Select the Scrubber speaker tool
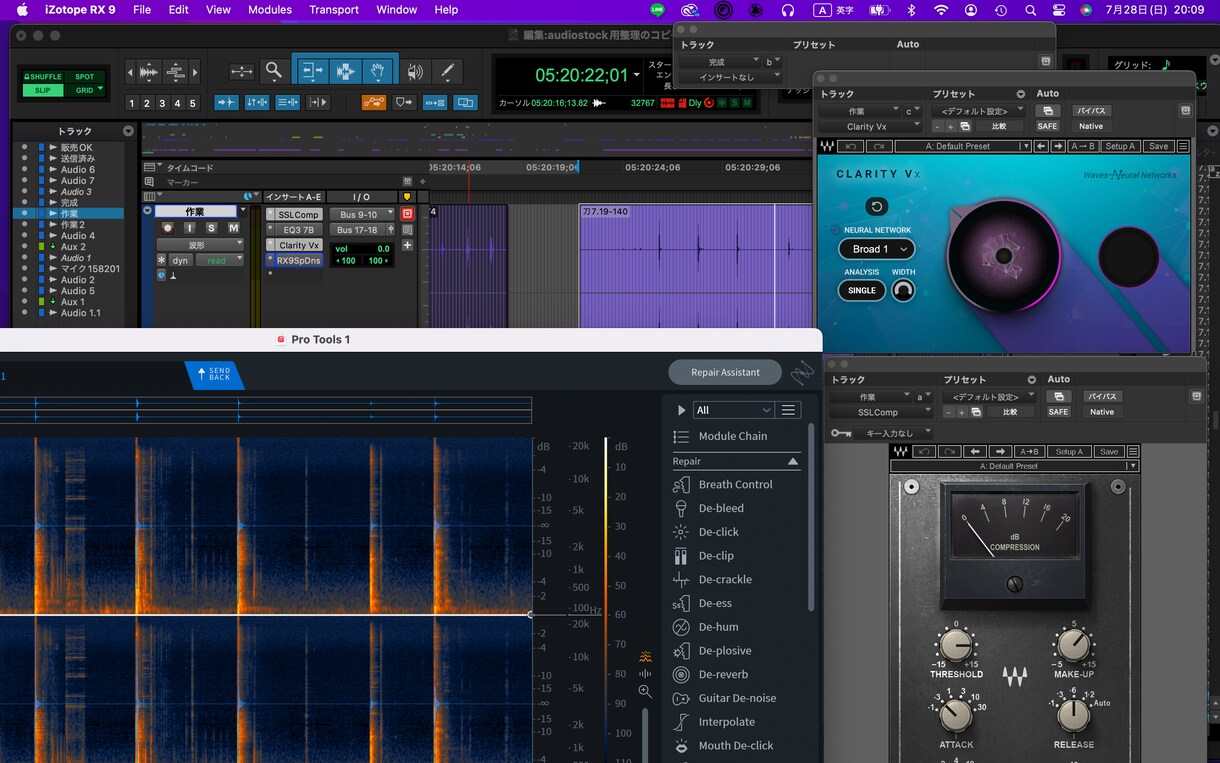This screenshot has height=763, width=1220. [x=415, y=71]
